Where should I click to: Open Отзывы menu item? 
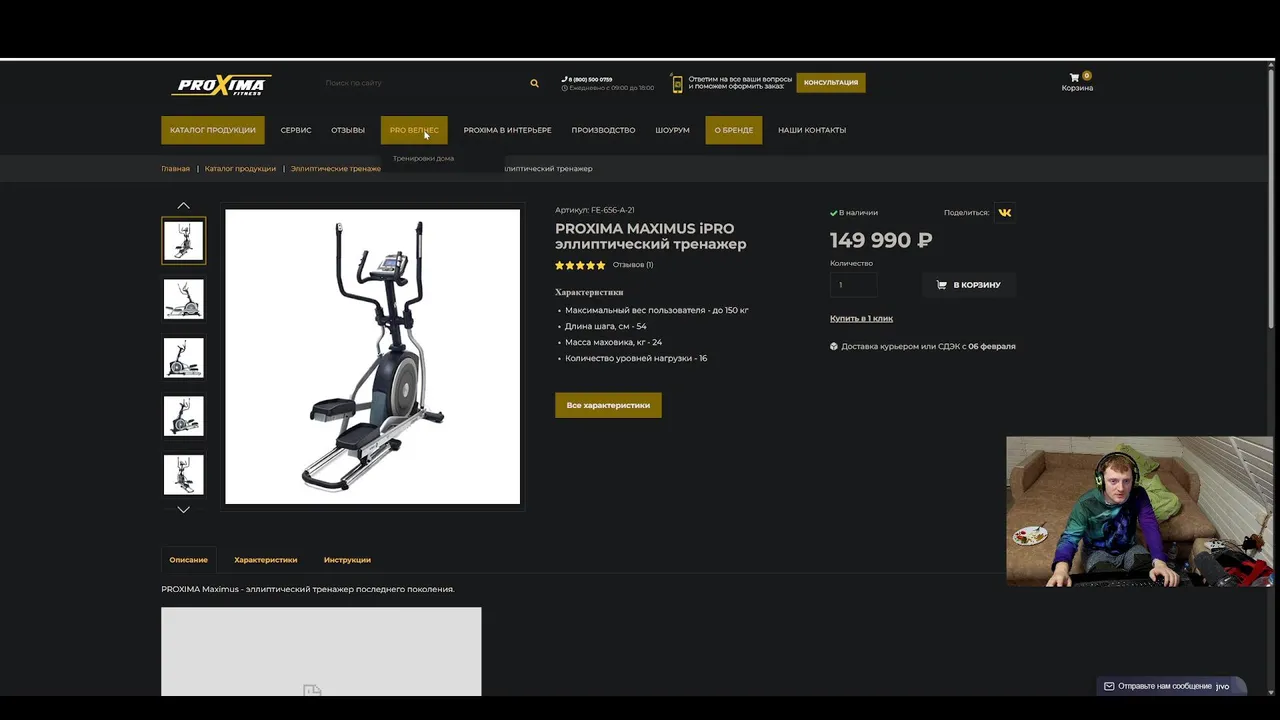348,130
